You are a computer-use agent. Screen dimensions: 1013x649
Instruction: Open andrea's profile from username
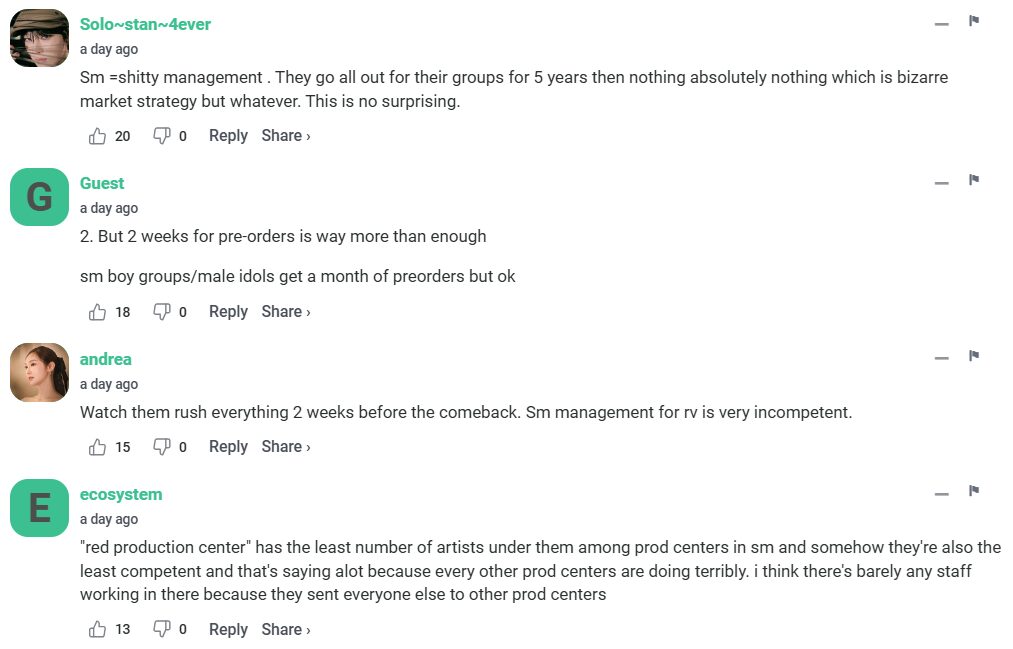coord(105,359)
